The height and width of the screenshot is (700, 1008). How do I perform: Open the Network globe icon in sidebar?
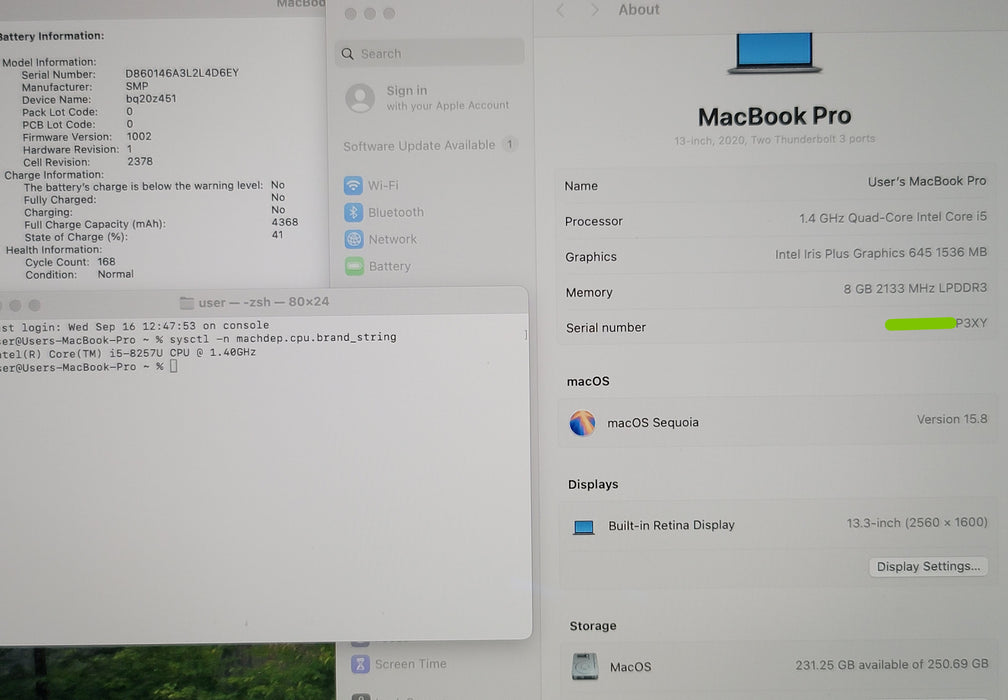click(354, 239)
